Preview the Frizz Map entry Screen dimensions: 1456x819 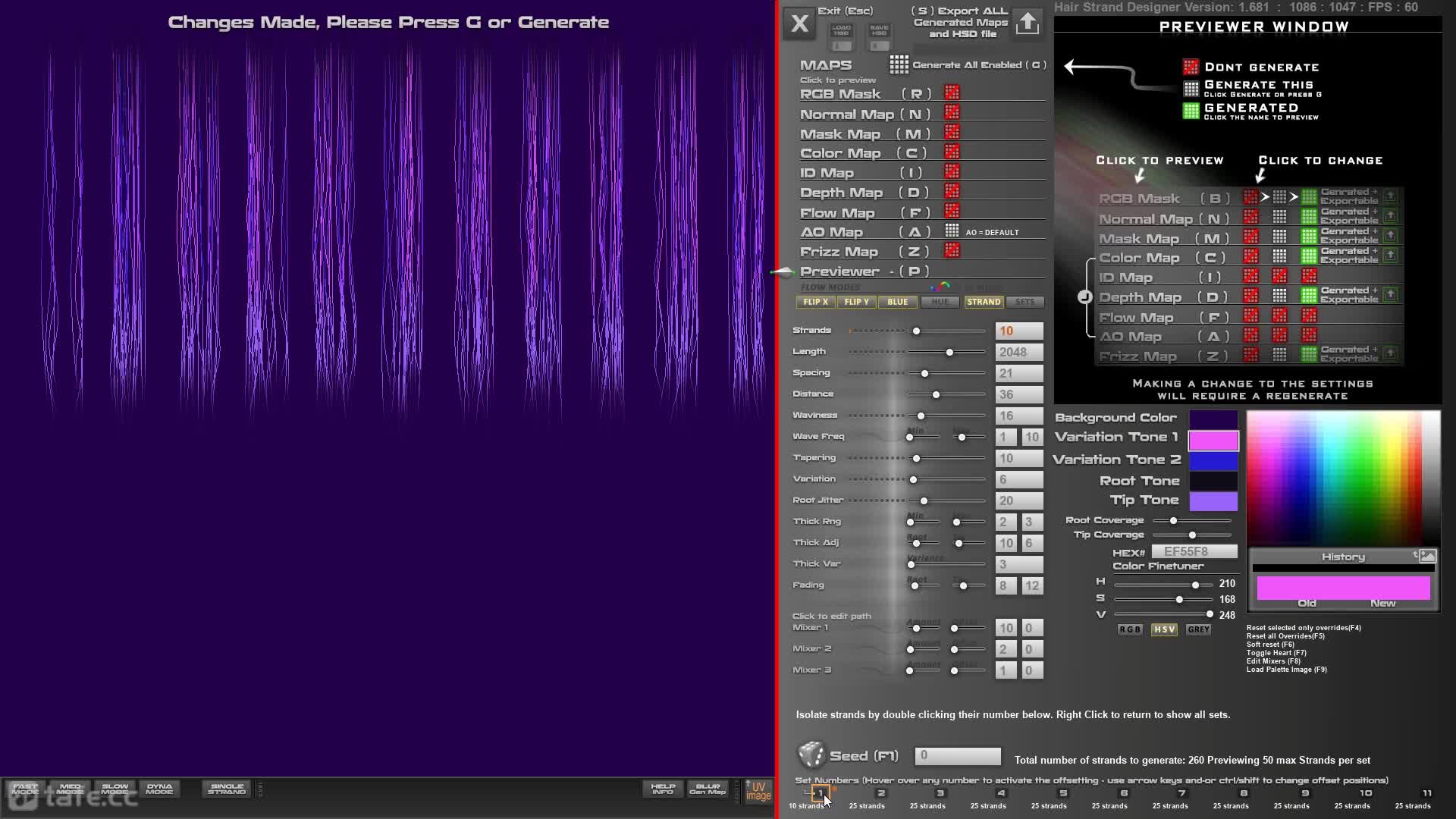click(864, 252)
